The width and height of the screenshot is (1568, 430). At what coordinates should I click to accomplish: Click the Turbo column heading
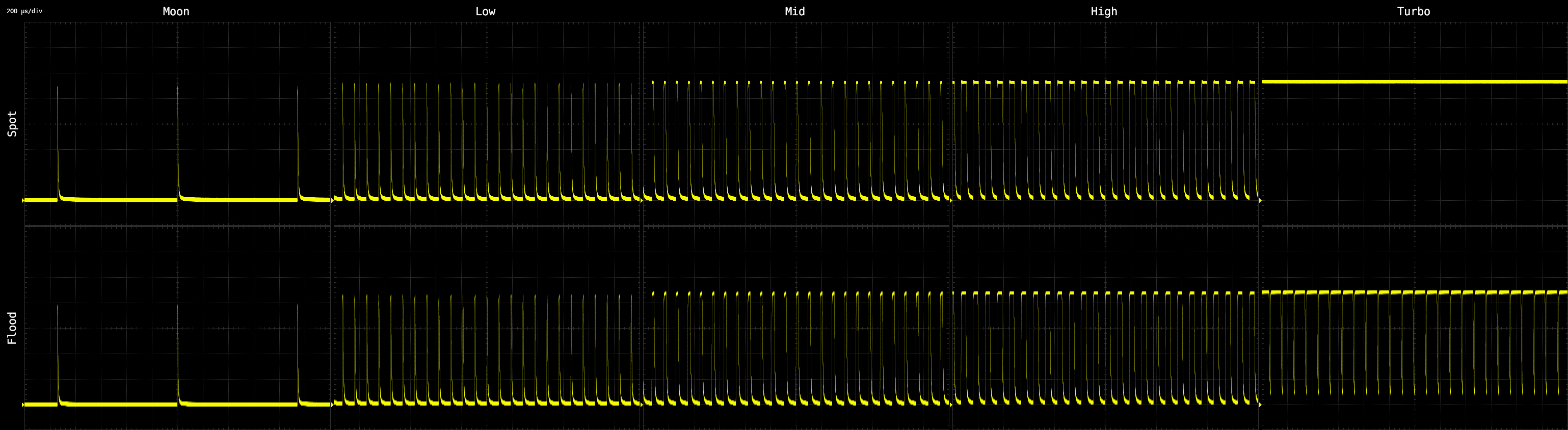point(1414,12)
